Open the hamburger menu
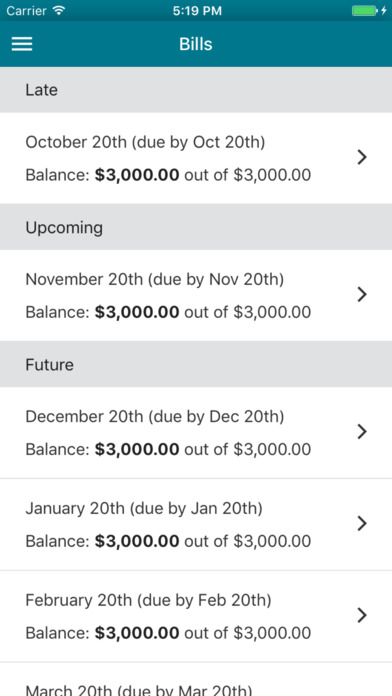This screenshot has height=696, width=392. [22, 44]
